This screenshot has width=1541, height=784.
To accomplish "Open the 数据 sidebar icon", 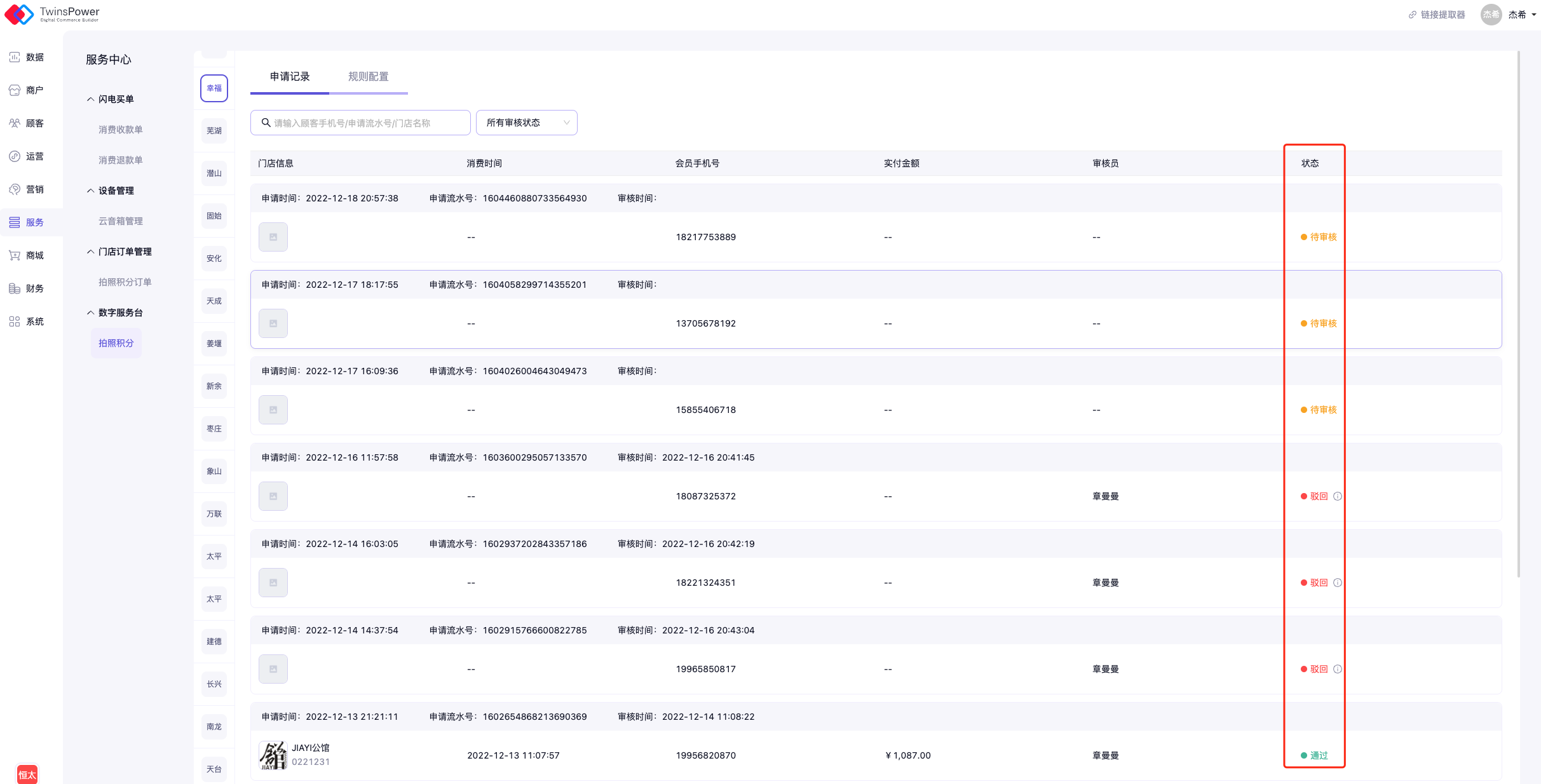I will 15,57.
